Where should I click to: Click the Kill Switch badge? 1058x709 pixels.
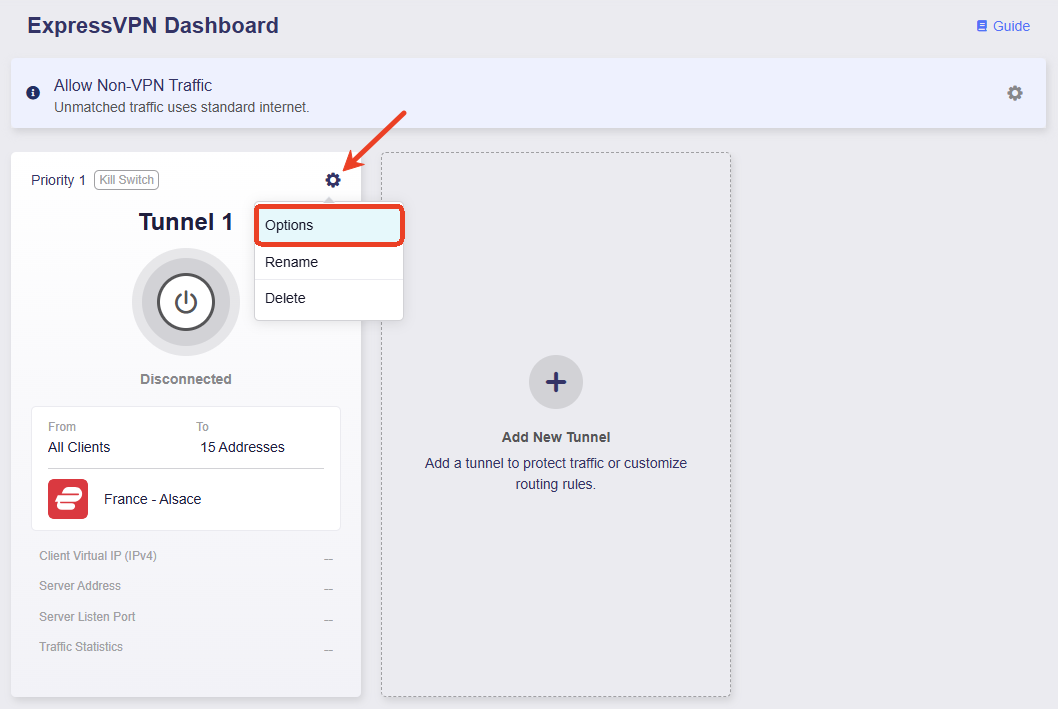click(126, 180)
